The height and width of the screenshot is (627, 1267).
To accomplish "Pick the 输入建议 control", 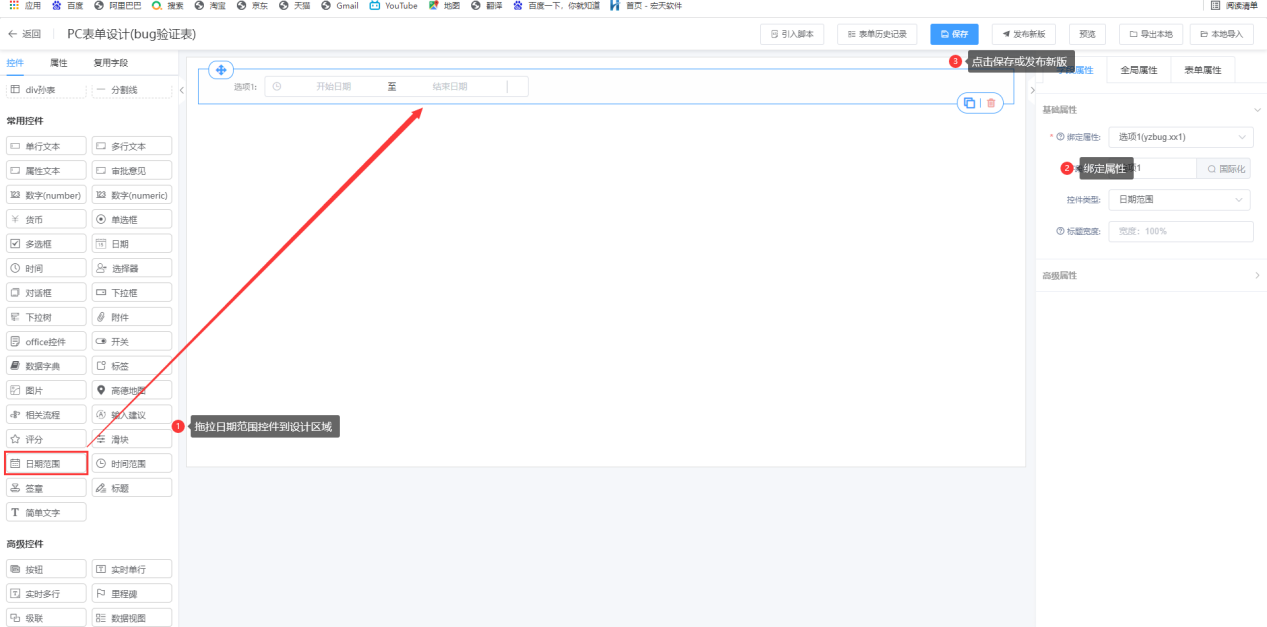I will point(132,415).
